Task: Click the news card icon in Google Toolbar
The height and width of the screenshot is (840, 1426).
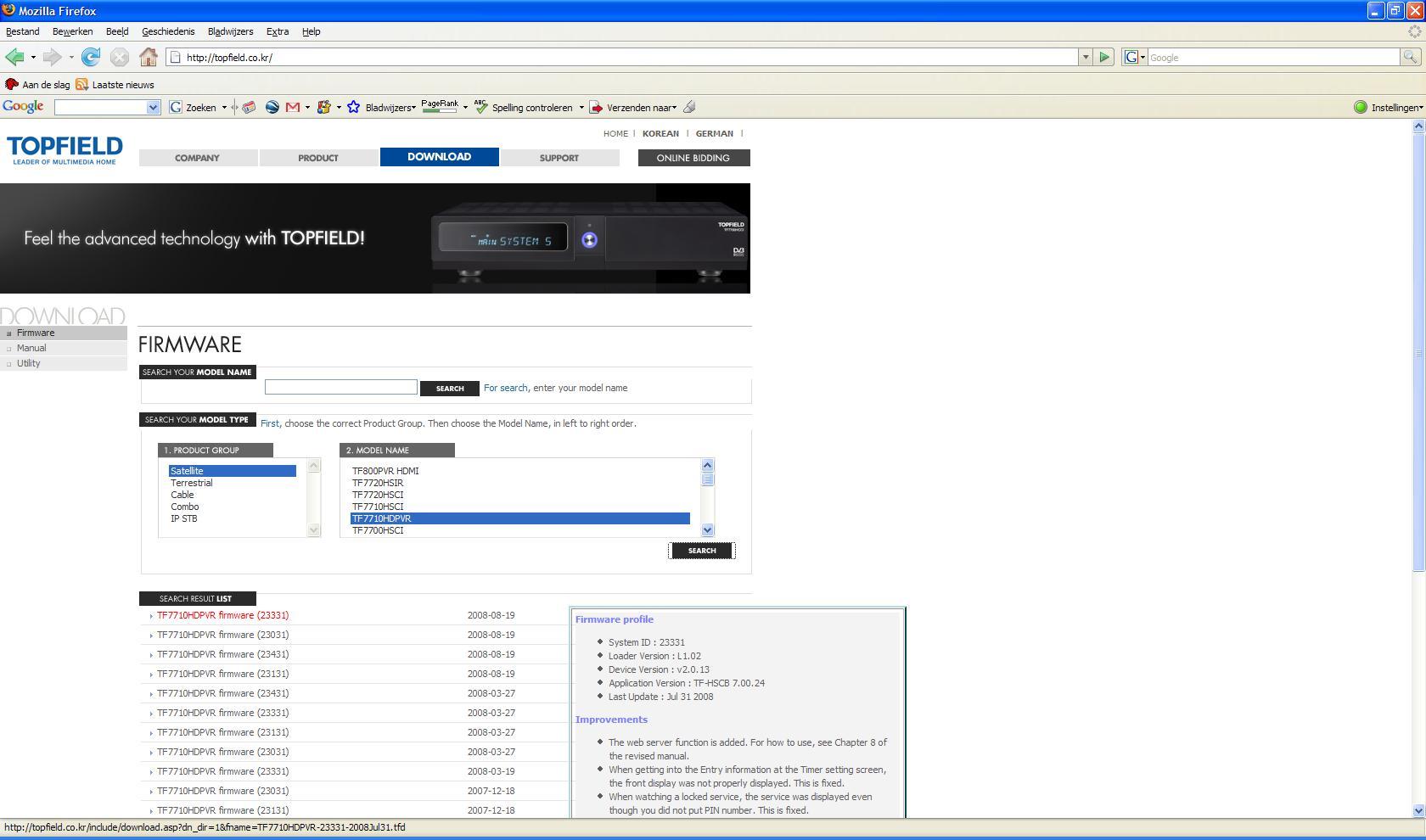Action: [x=249, y=107]
